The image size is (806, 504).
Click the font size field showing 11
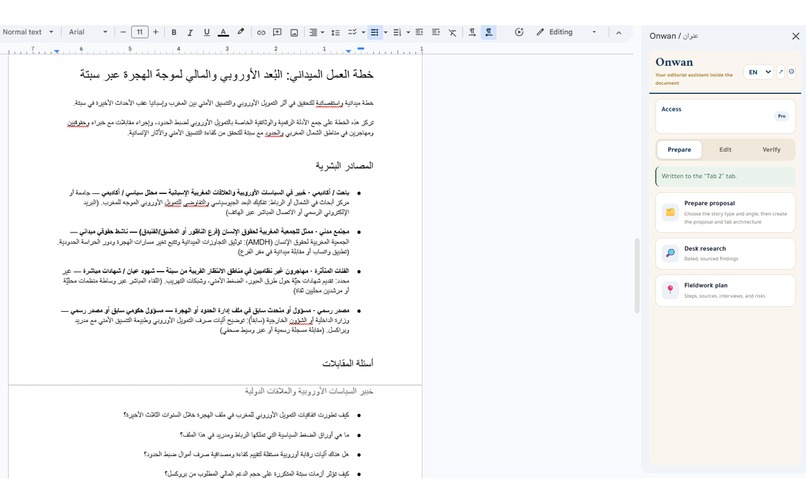(139, 32)
